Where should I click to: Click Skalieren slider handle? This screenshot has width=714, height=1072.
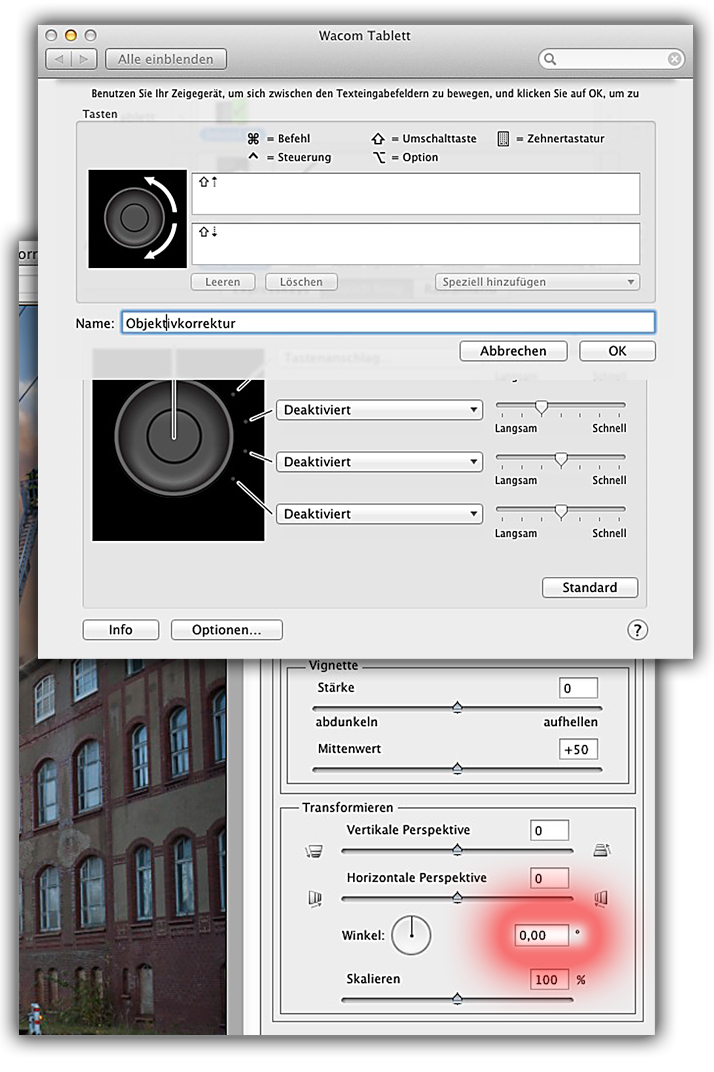tap(458, 999)
